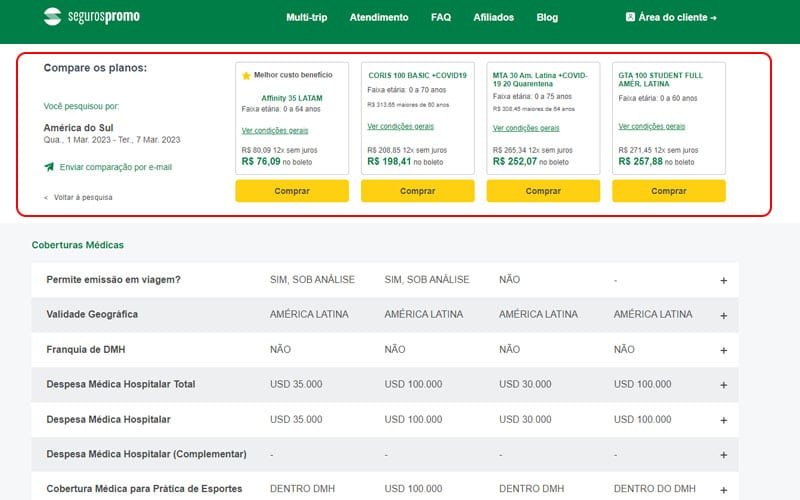Open Ver condições gerais for GTA 100 STUDENT
The image size is (800, 500).
[x=652, y=126]
